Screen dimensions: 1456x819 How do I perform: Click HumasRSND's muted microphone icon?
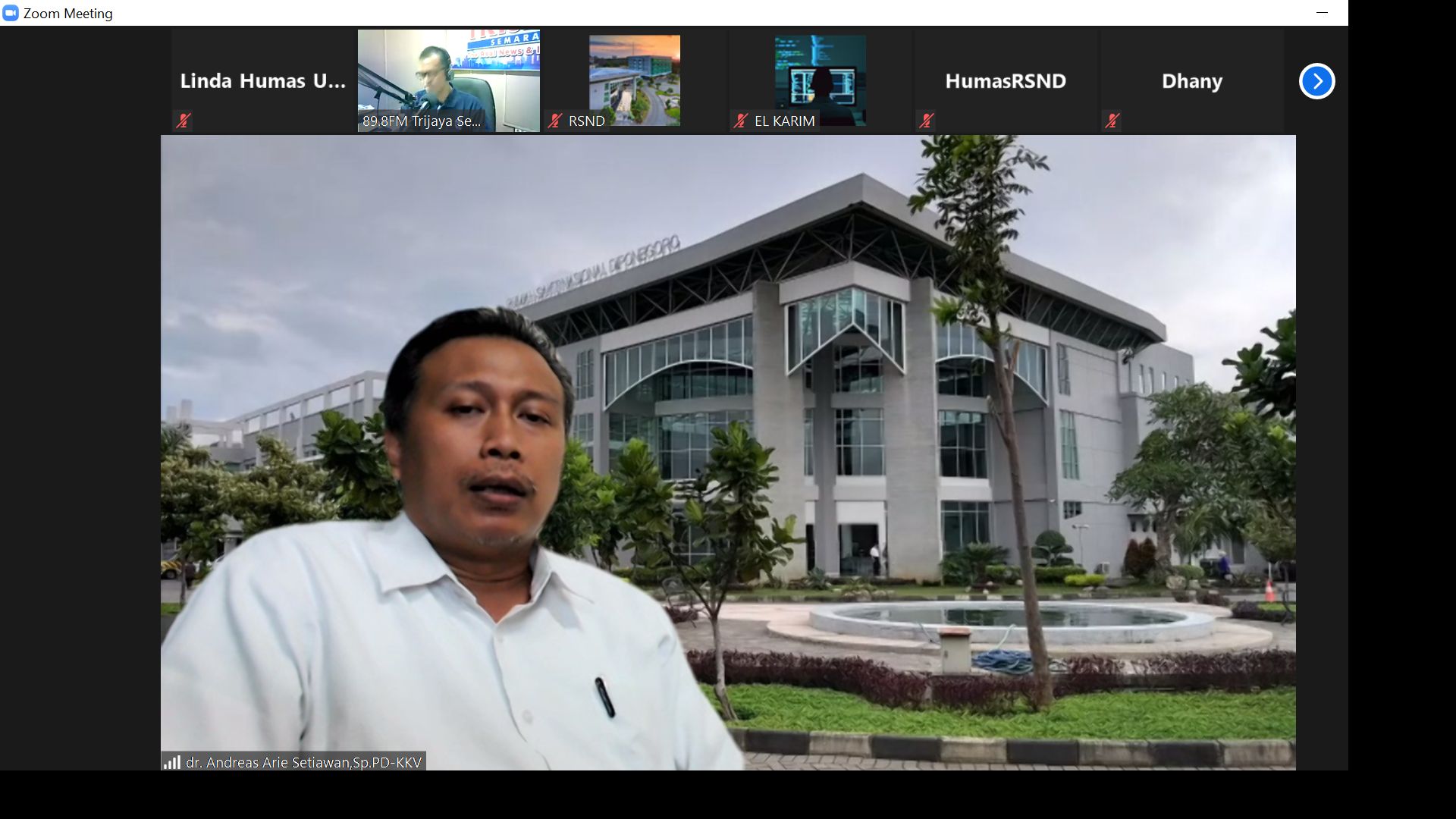click(926, 121)
